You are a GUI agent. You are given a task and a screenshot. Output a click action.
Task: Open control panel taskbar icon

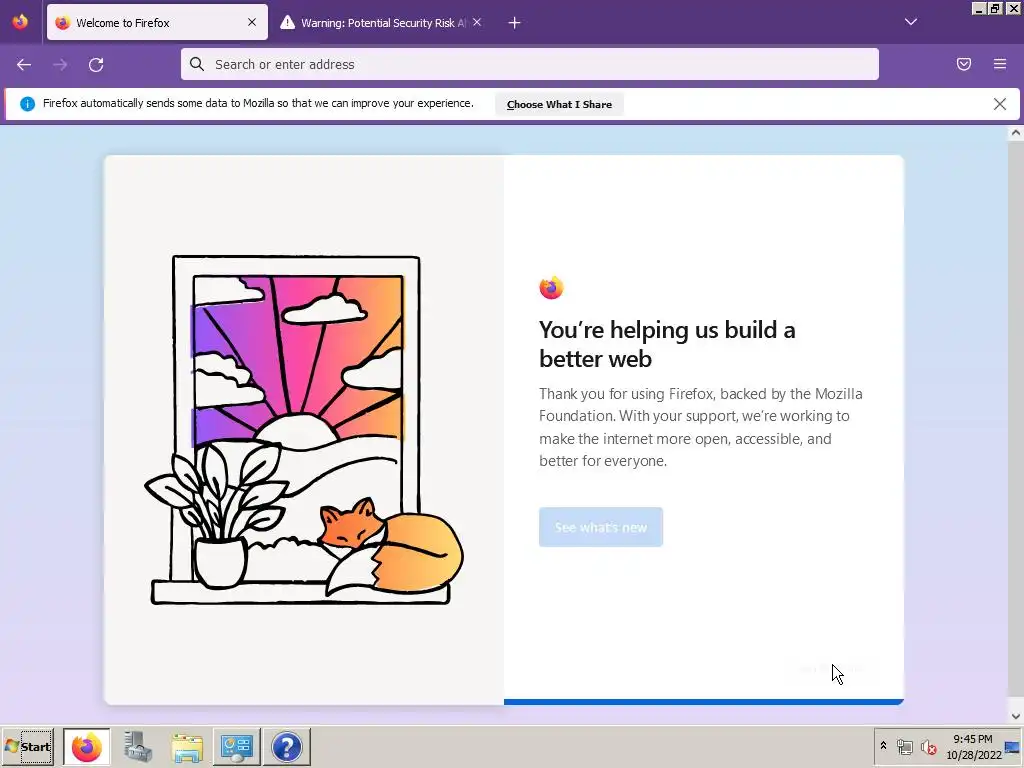click(x=236, y=746)
